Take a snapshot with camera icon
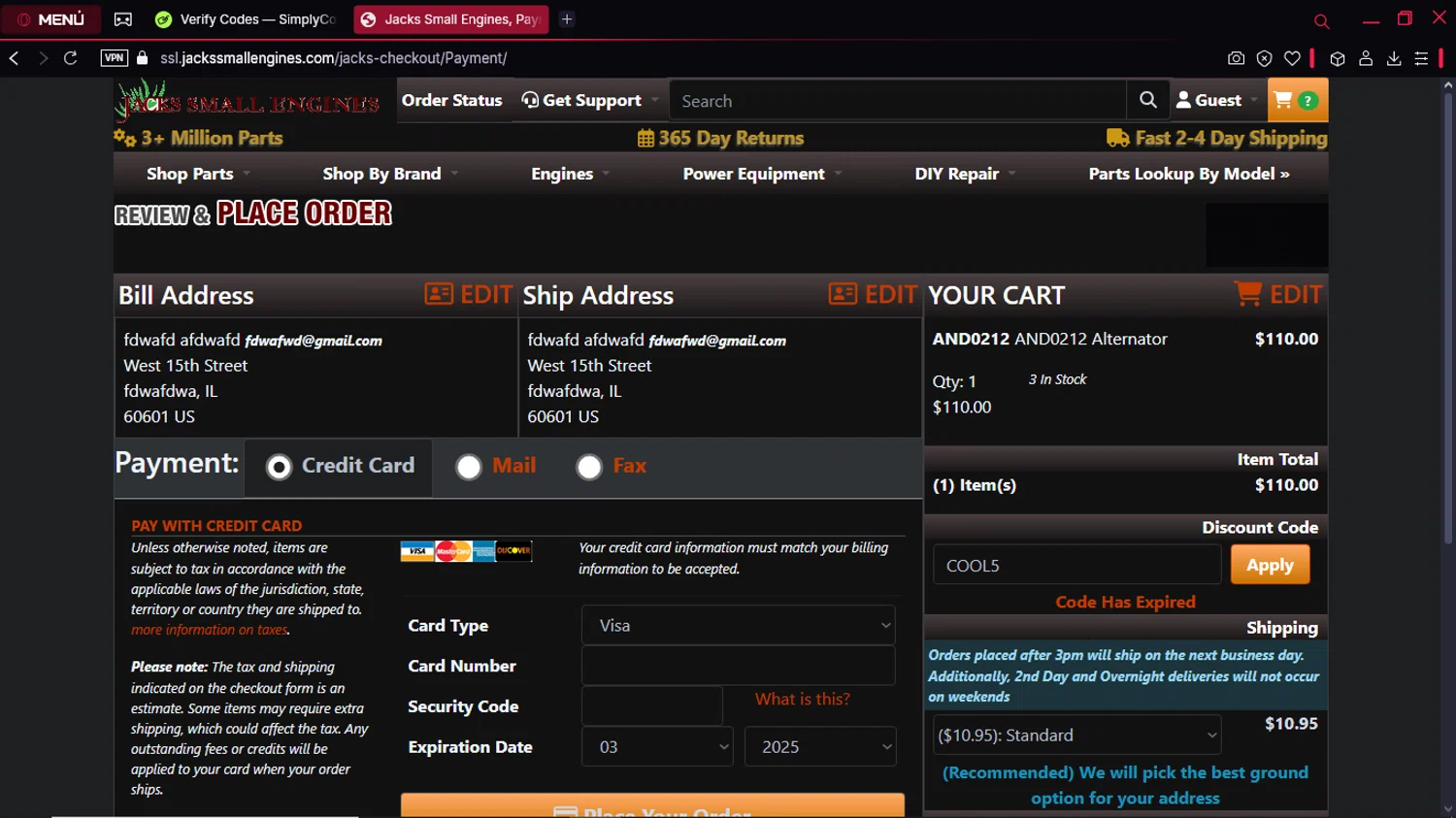 coord(1236,58)
